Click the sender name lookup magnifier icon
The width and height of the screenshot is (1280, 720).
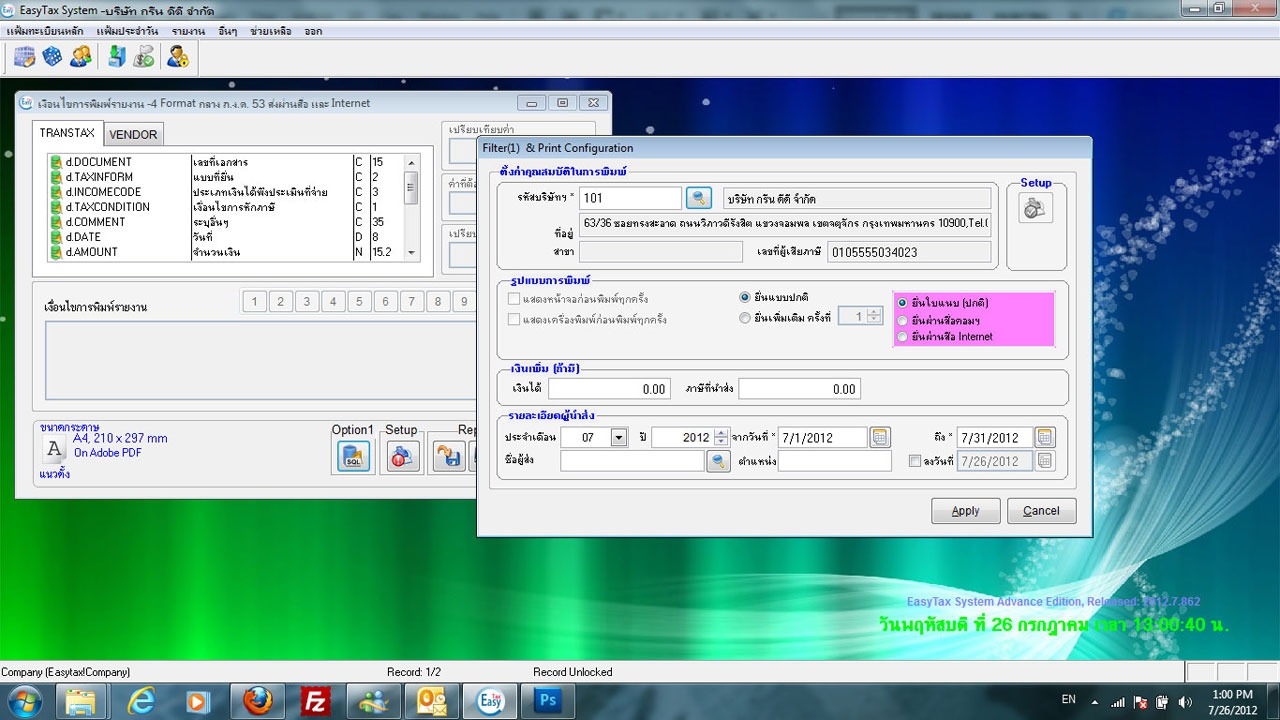click(718, 461)
